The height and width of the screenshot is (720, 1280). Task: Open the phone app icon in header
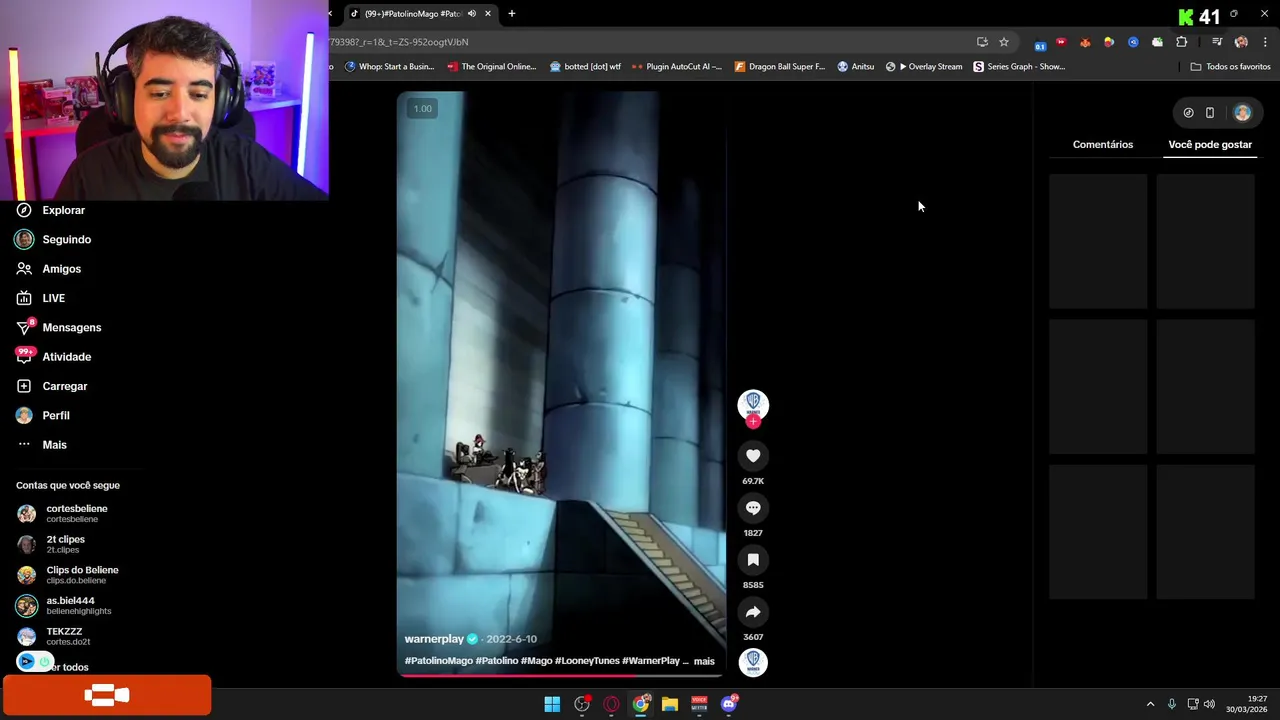coord(1210,113)
